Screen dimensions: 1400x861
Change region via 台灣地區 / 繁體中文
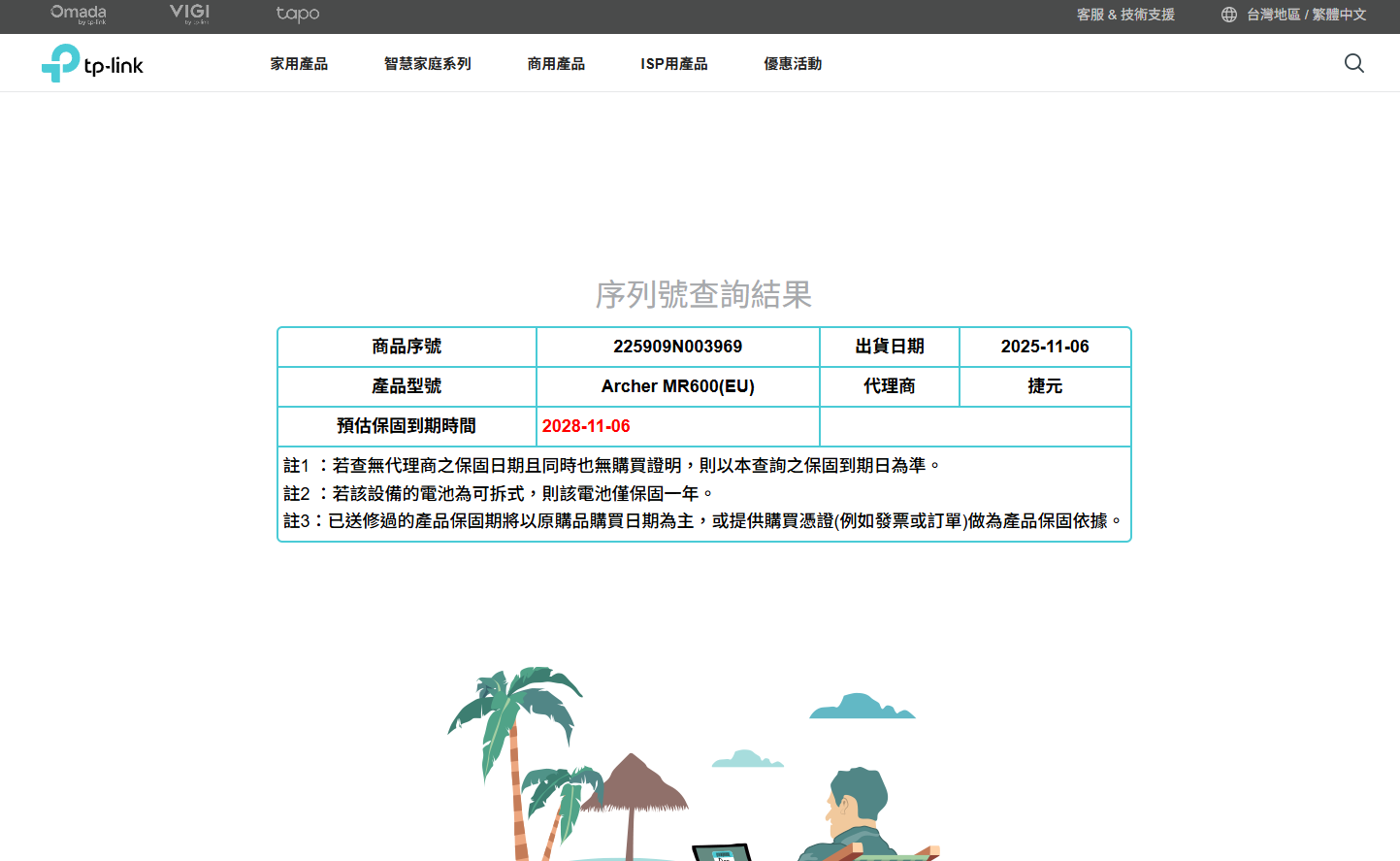pos(1306,15)
